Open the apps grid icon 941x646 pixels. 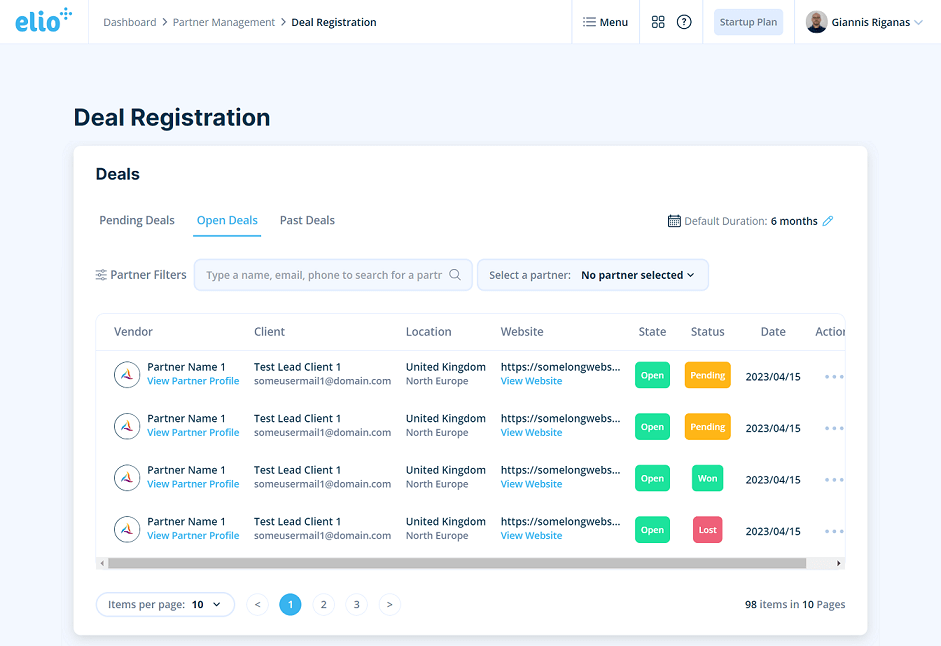coord(658,22)
